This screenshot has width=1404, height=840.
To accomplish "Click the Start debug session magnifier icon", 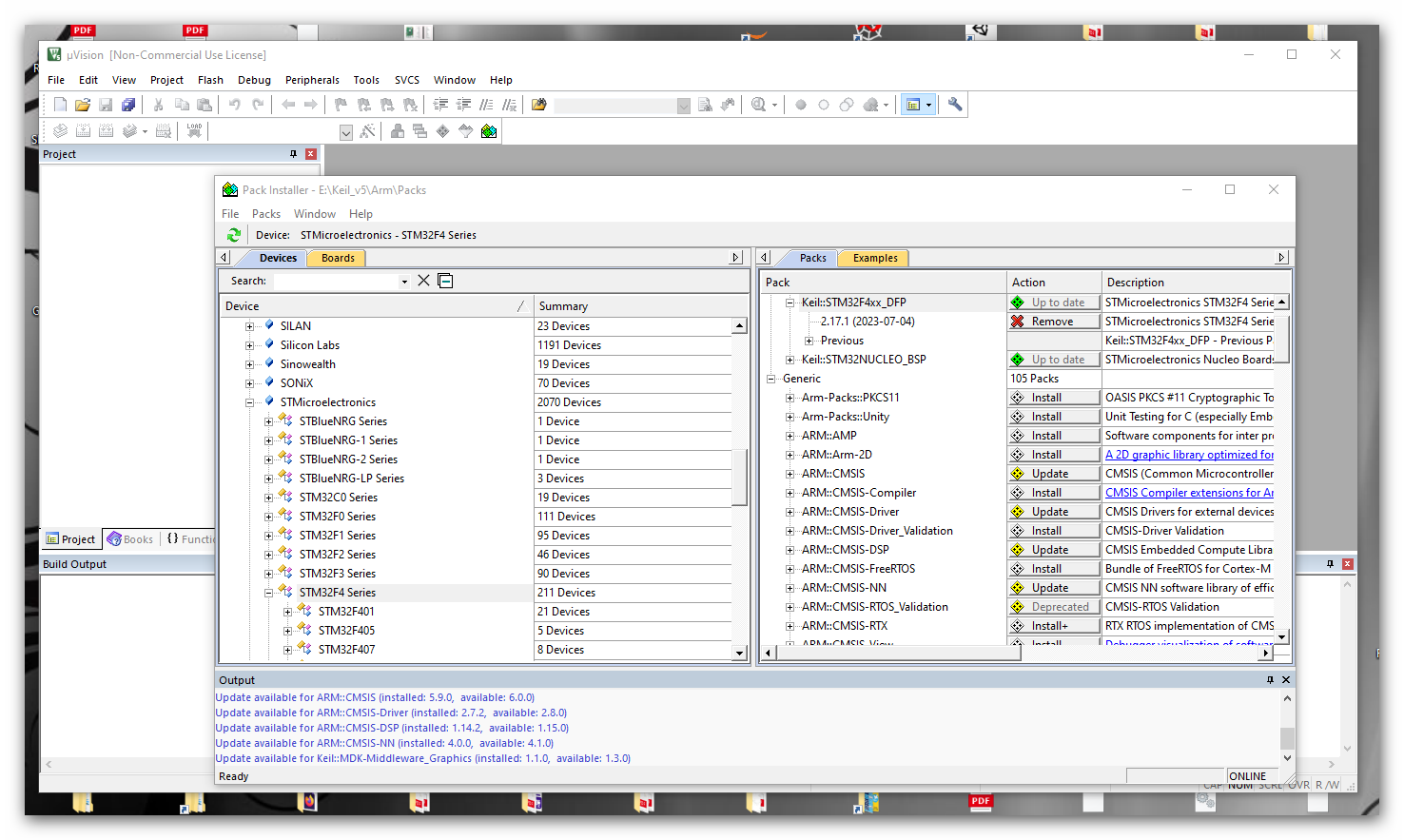I will click(x=758, y=105).
